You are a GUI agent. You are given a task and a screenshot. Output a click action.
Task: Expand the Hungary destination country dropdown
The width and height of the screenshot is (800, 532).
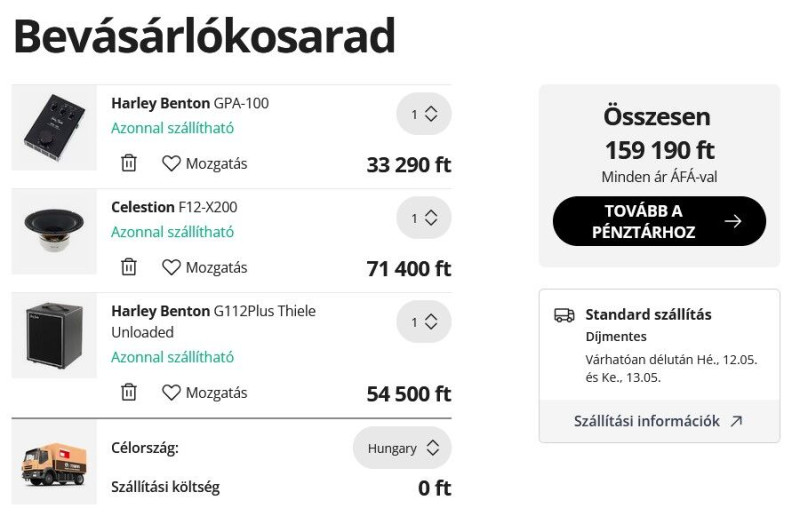402,448
